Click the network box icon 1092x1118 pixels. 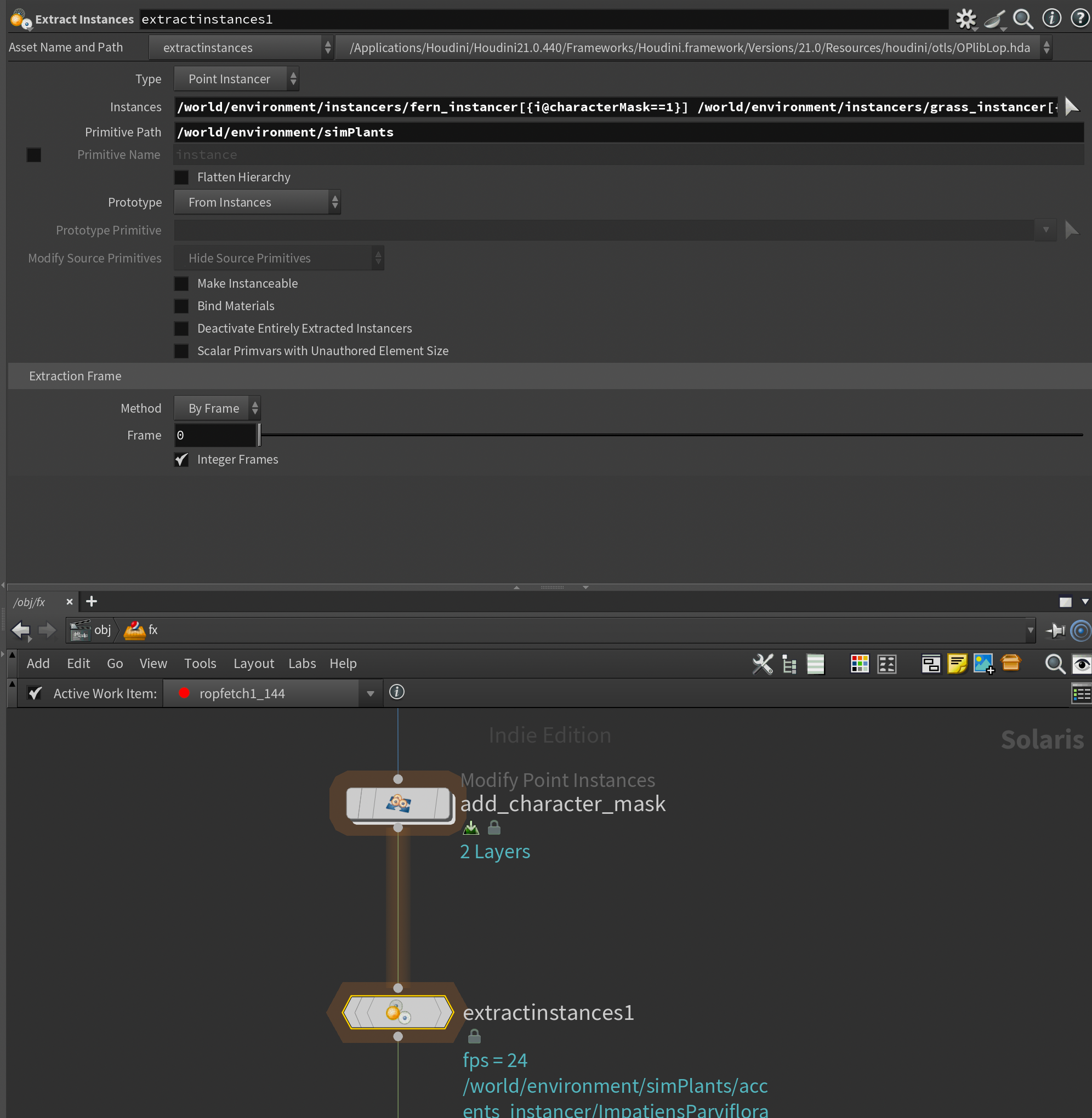(930, 664)
